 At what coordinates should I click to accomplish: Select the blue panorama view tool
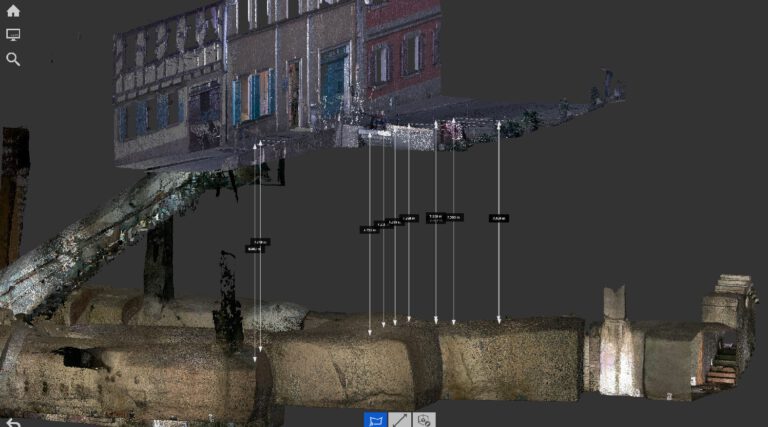376,420
